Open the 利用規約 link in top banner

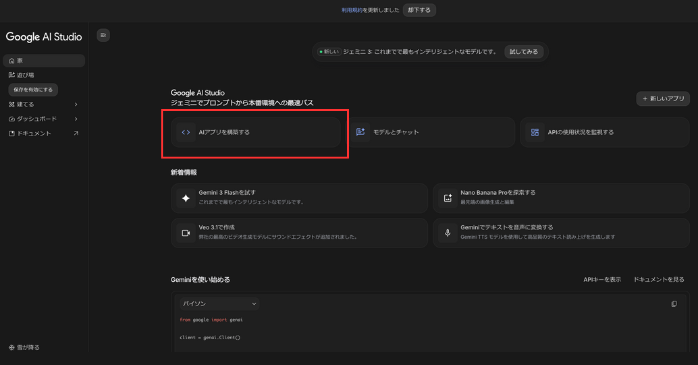point(352,10)
